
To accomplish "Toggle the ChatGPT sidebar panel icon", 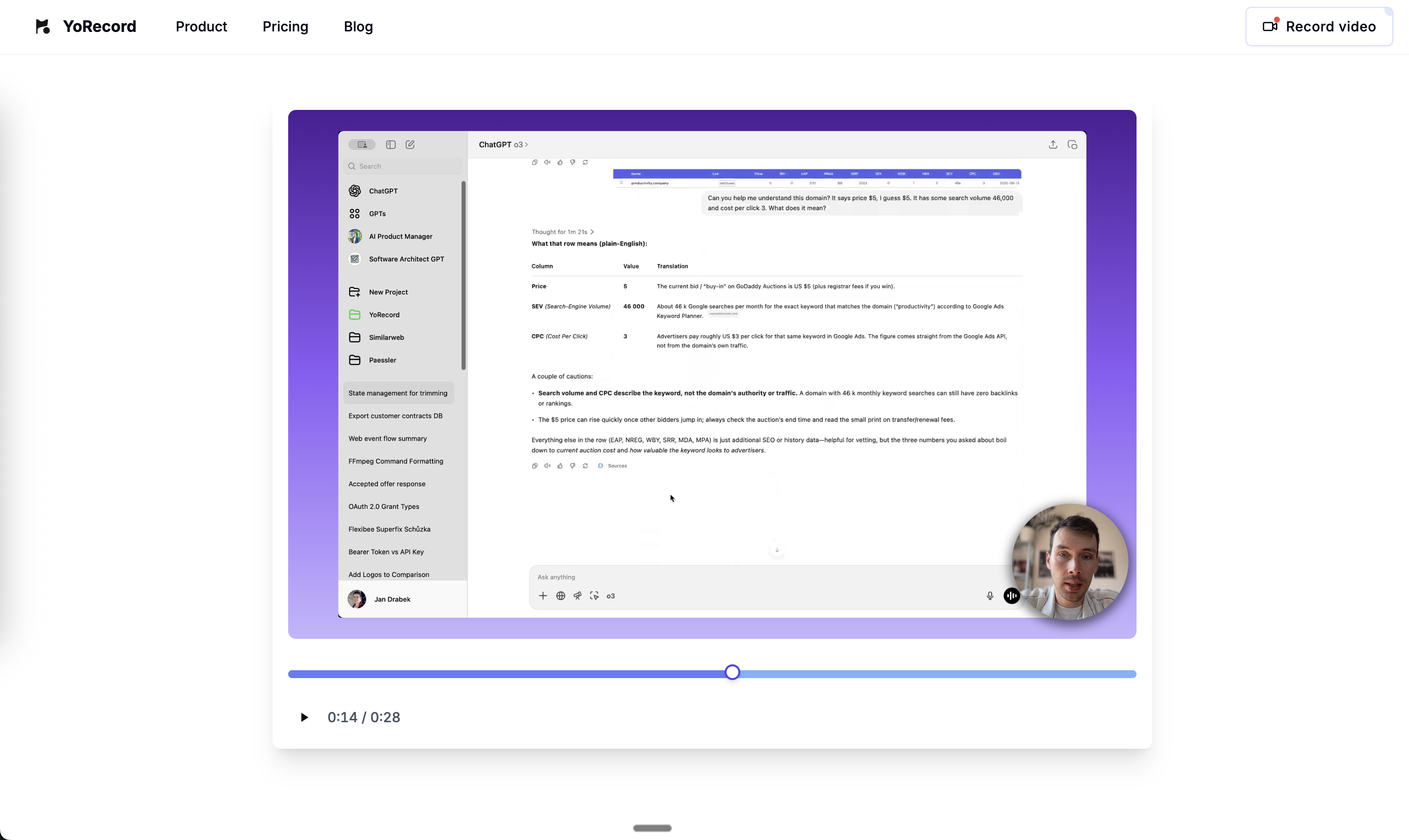I will [x=391, y=145].
